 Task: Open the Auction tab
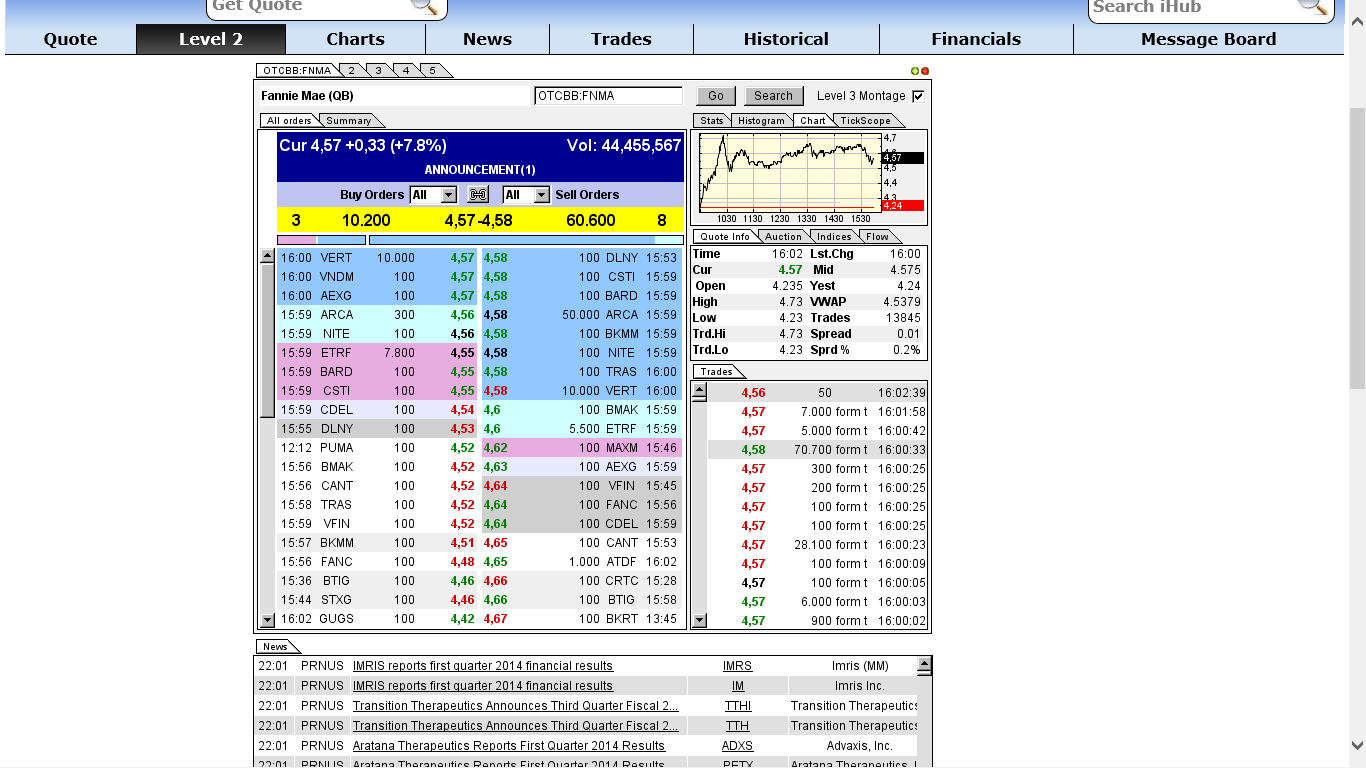(x=783, y=236)
